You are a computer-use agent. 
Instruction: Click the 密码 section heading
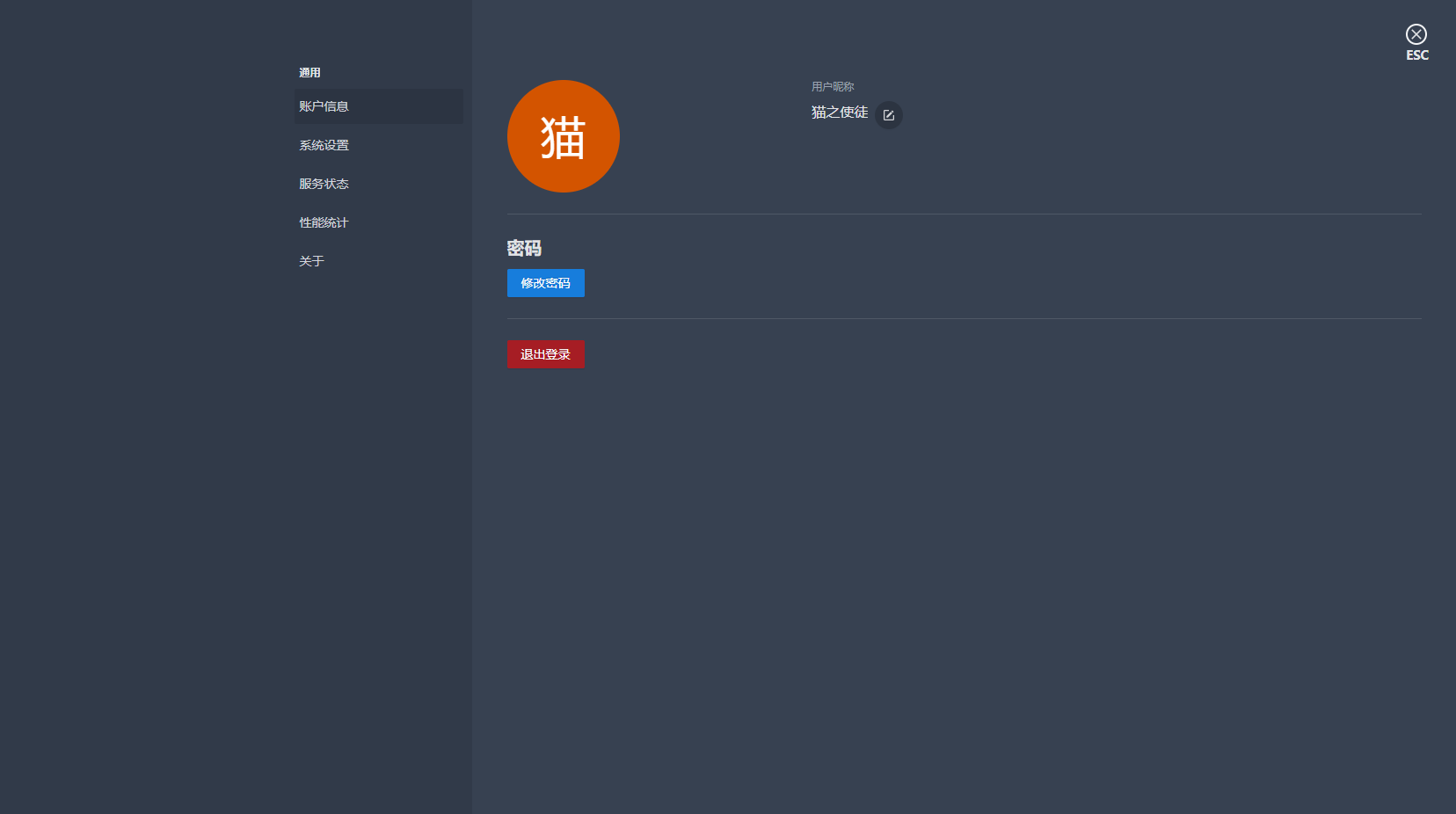(524, 248)
